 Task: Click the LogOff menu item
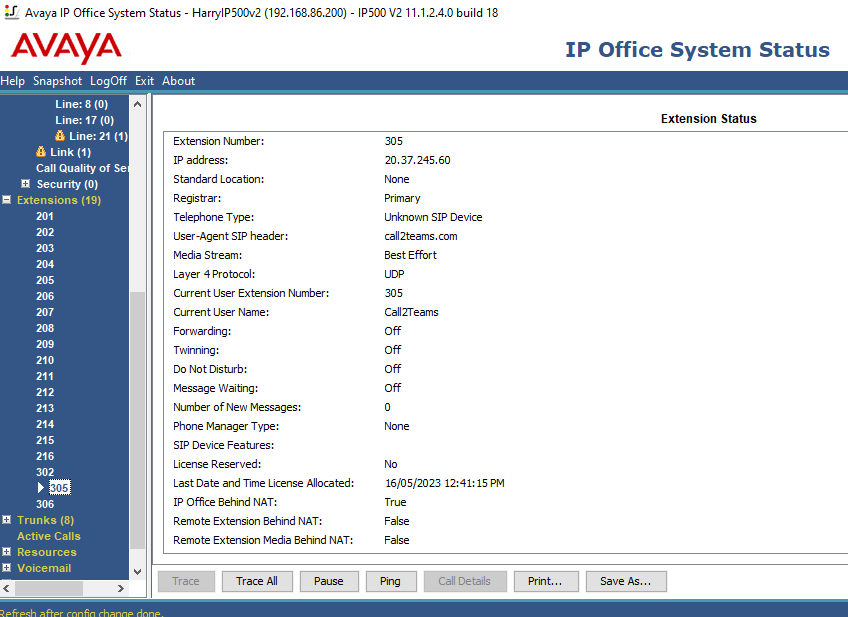pyautogui.click(x=108, y=81)
